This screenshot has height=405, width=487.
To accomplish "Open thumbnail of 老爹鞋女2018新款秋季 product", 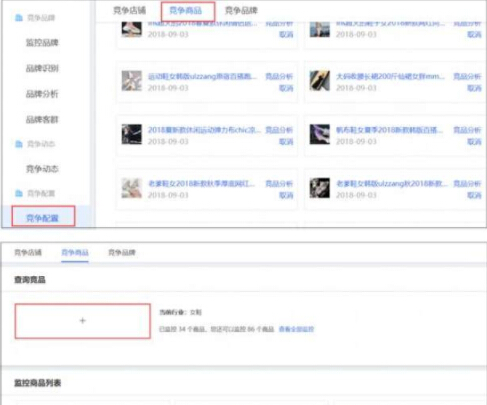I will [x=132, y=188].
